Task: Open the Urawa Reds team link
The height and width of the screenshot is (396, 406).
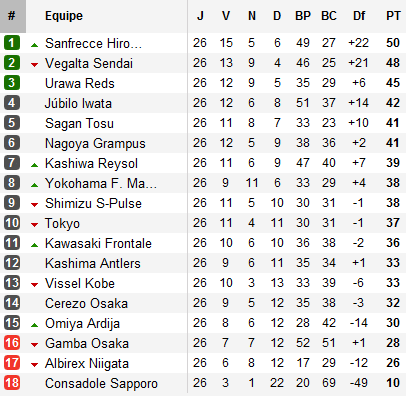Action: coord(80,83)
